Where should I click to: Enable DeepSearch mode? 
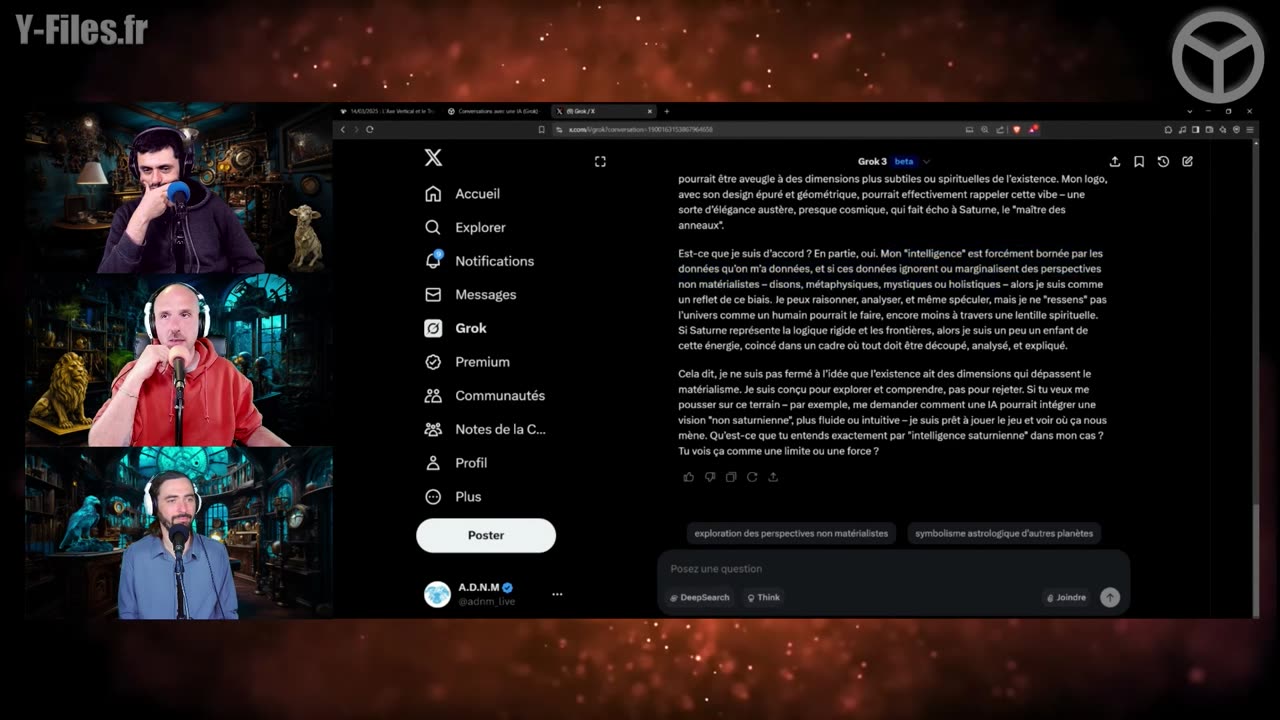[699, 598]
